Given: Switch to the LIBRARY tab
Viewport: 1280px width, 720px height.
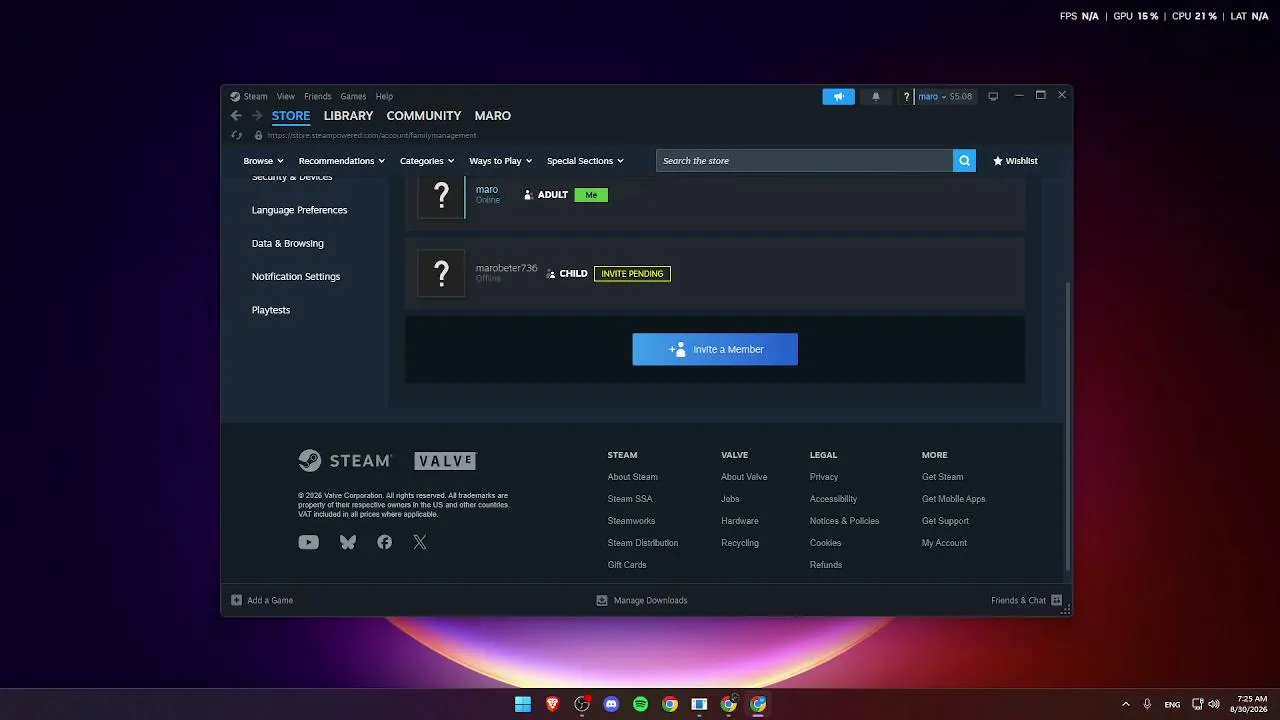Looking at the screenshot, I should 348,116.
